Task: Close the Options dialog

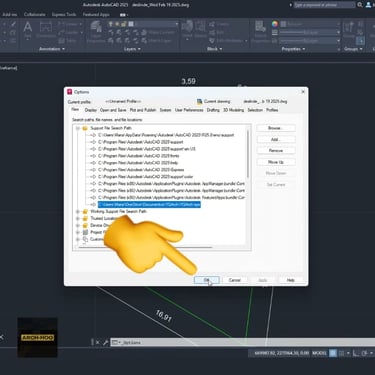Action: pyautogui.click(x=303, y=92)
